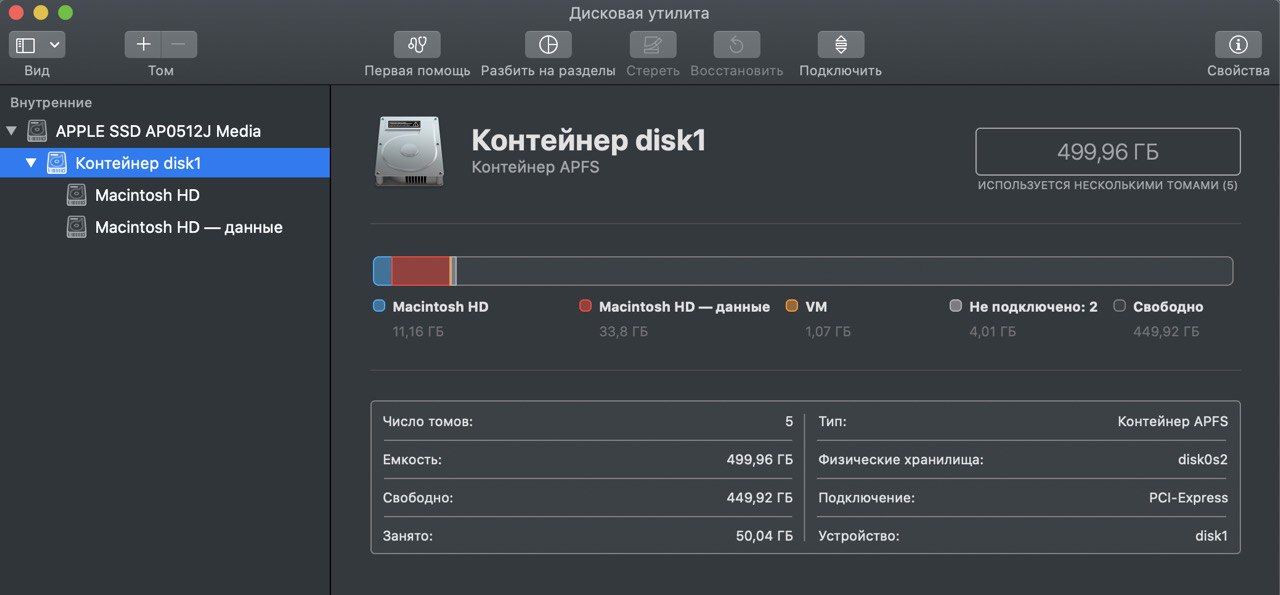Click Физические хранилища value disk0s2

tap(1203, 460)
